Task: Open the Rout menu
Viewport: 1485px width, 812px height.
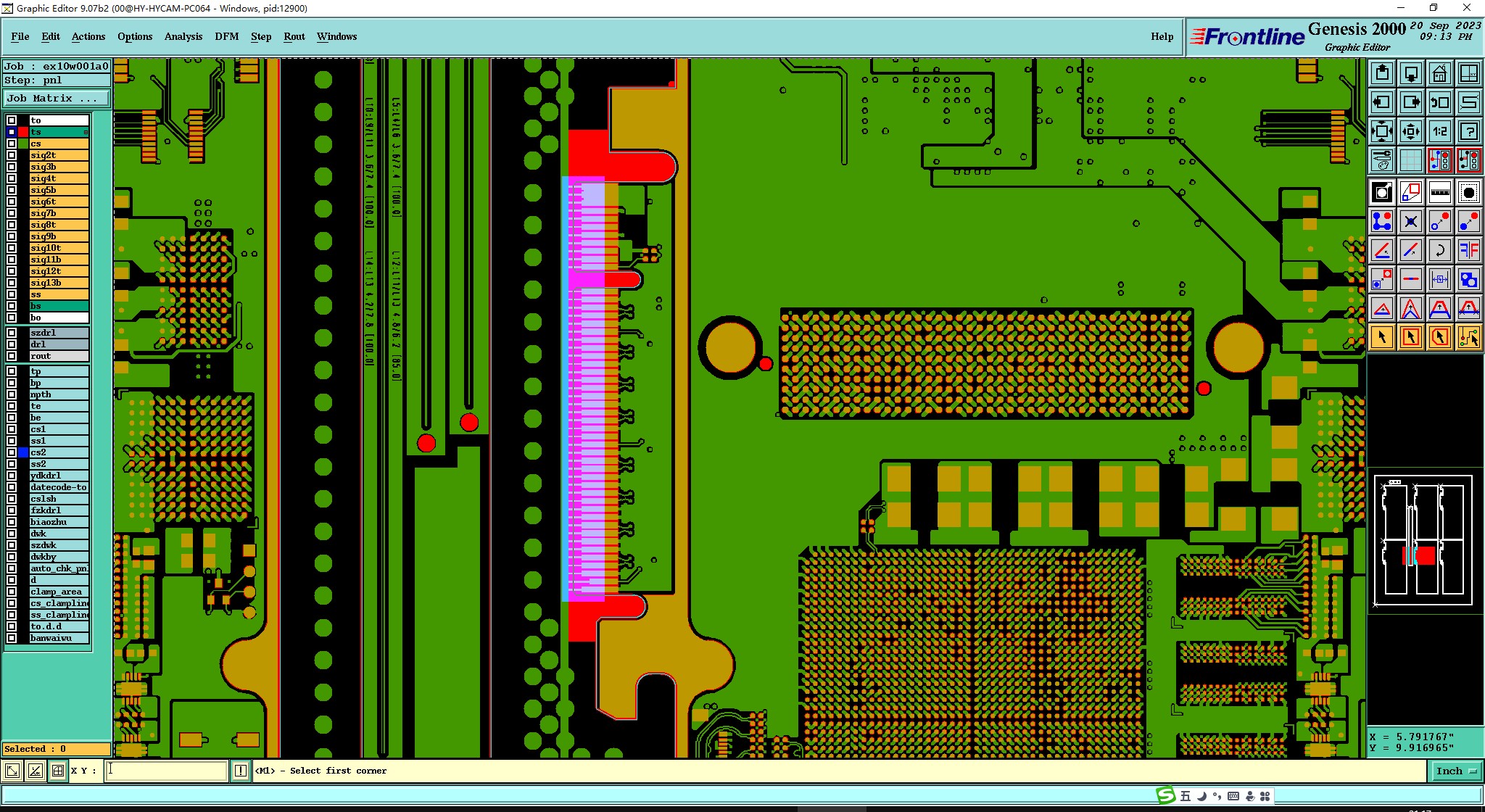Action: tap(294, 36)
